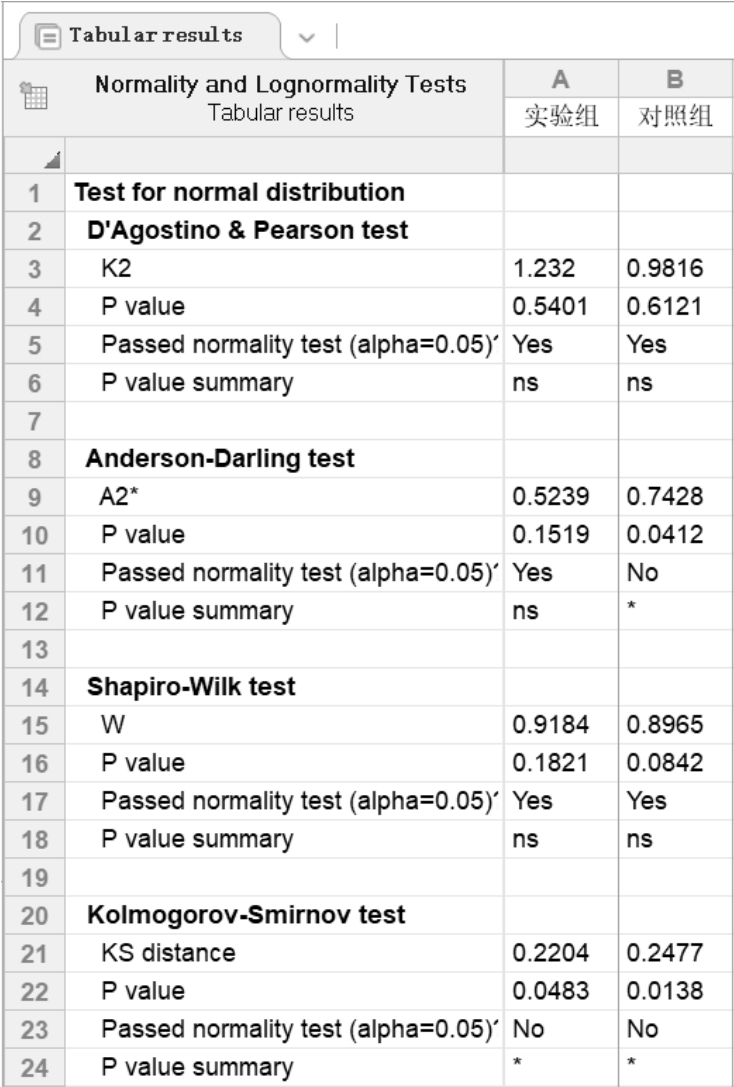734x1087 pixels.
Task: Click the select-all corner triangle above row 1
Action: tap(33, 153)
